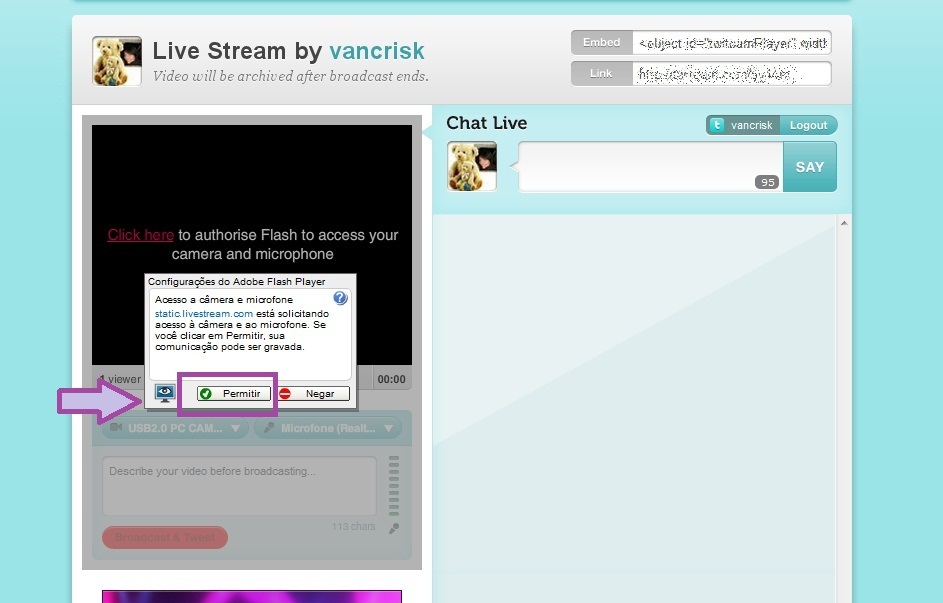Viewport: 943px width, 603px height.
Task: Click the 95 character counter badge
Action: tap(767, 182)
